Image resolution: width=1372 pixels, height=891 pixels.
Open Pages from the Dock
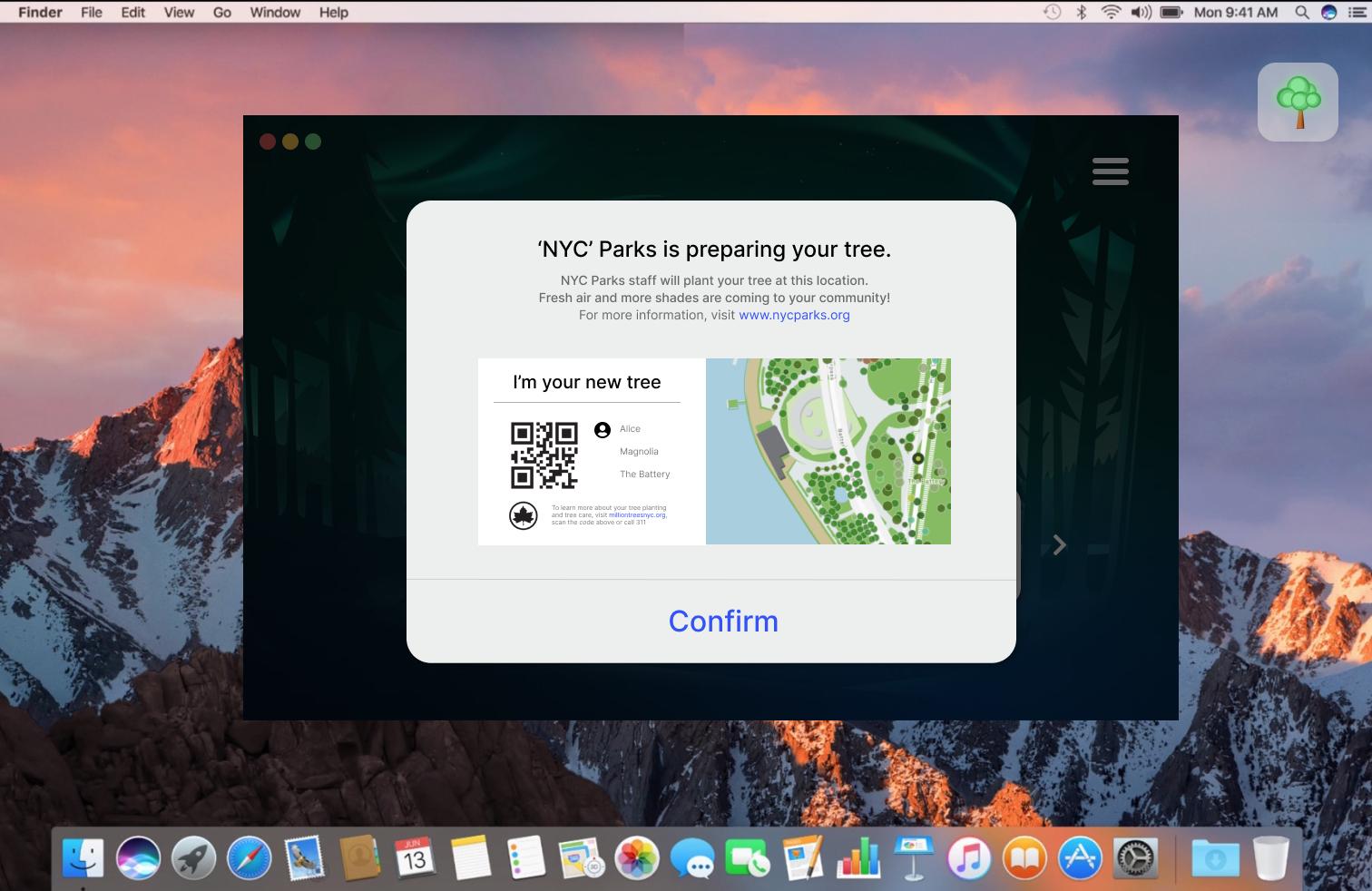803,857
